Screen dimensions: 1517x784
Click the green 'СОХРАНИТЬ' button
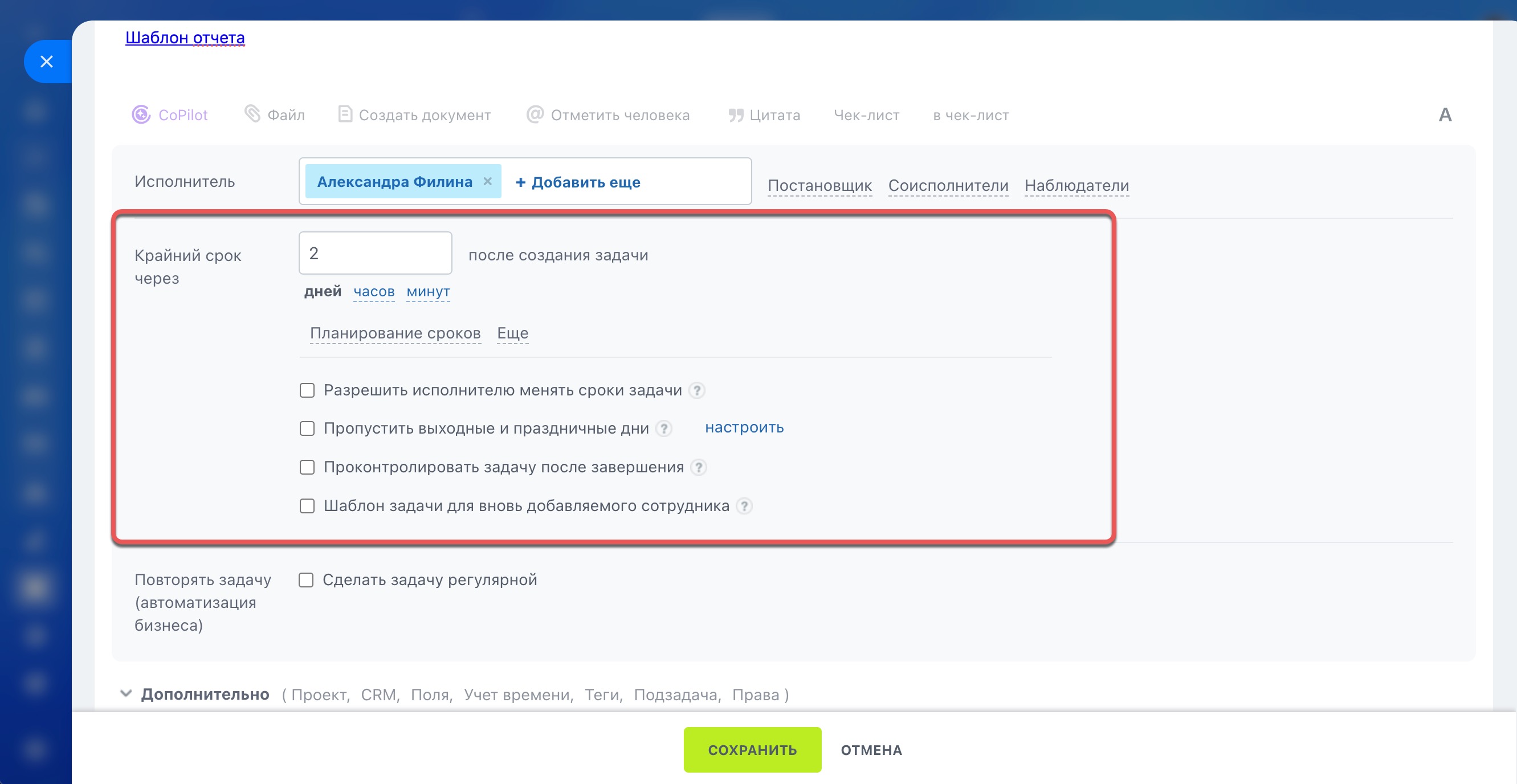tap(752, 750)
